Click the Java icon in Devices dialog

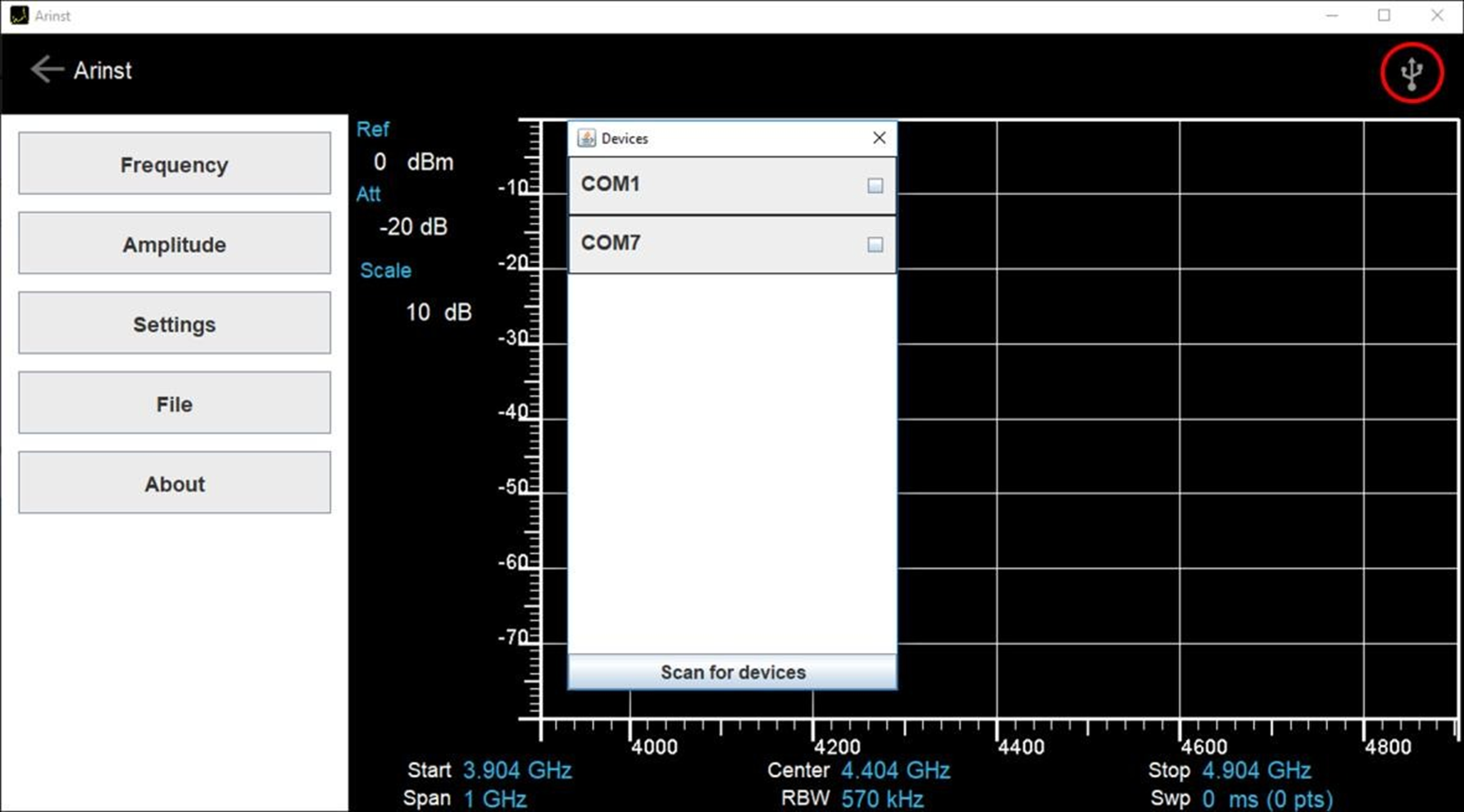(586, 138)
